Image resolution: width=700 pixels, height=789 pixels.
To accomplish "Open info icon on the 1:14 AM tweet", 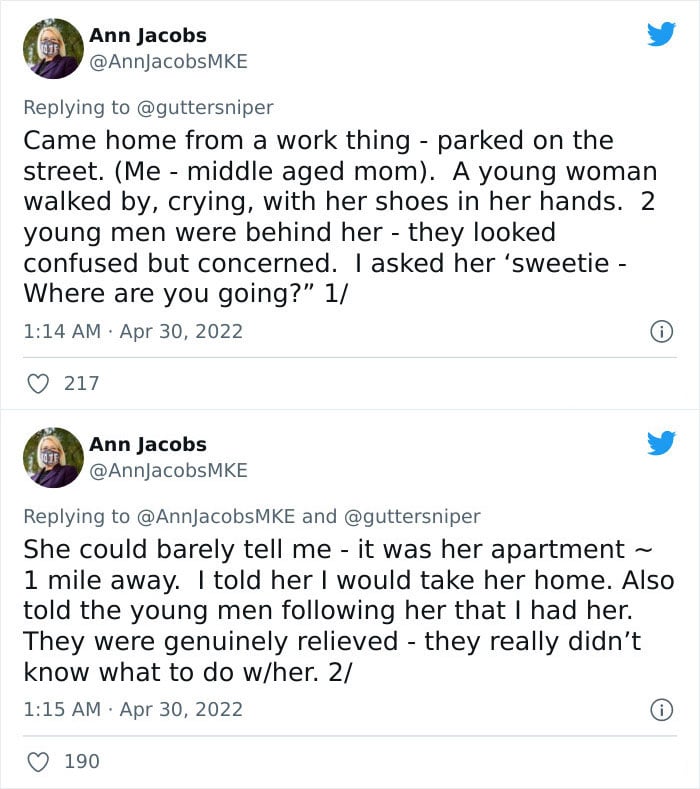I will click(x=661, y=332).
